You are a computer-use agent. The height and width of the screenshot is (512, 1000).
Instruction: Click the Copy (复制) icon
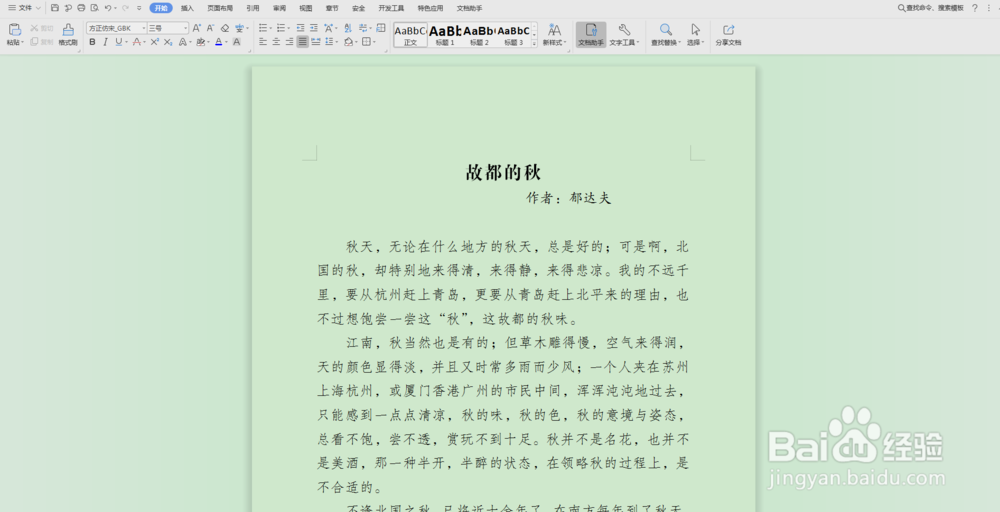coord(34,41)
